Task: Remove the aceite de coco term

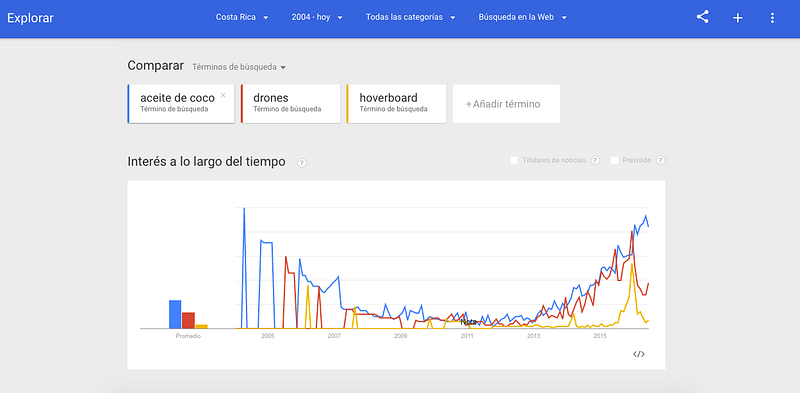Action: 222,95
